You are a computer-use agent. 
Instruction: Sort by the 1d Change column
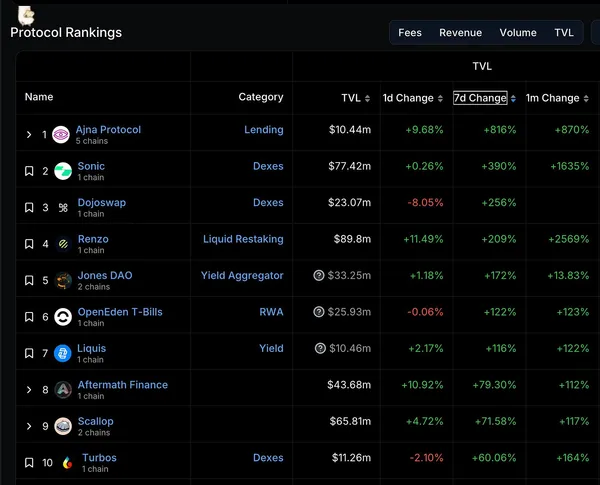click(440, 98)
